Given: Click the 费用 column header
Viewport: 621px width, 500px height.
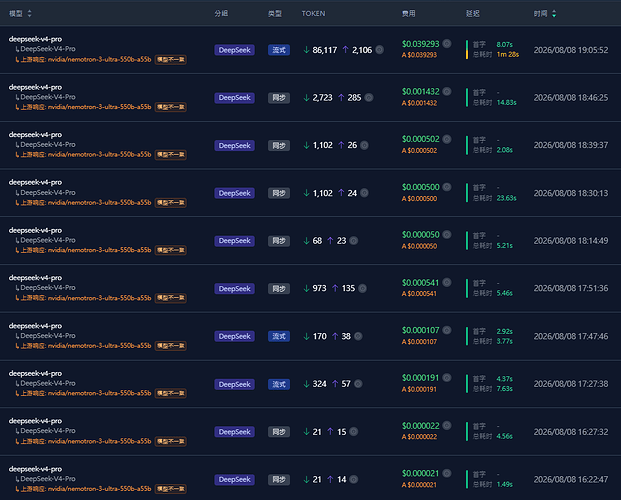Looking at the screenshot, I should pyautogui.click(x=408, y=13).
